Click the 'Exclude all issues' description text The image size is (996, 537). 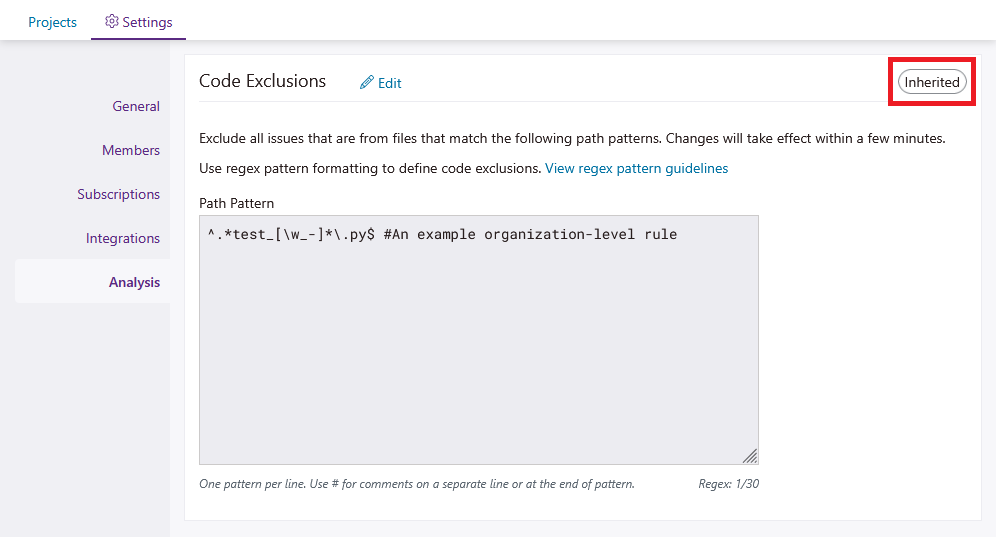tap(572, 139)
